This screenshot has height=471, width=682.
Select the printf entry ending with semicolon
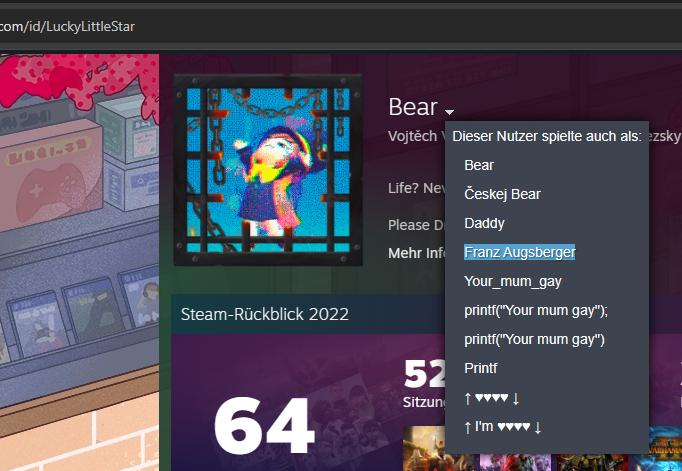click(x=536, y=310)
